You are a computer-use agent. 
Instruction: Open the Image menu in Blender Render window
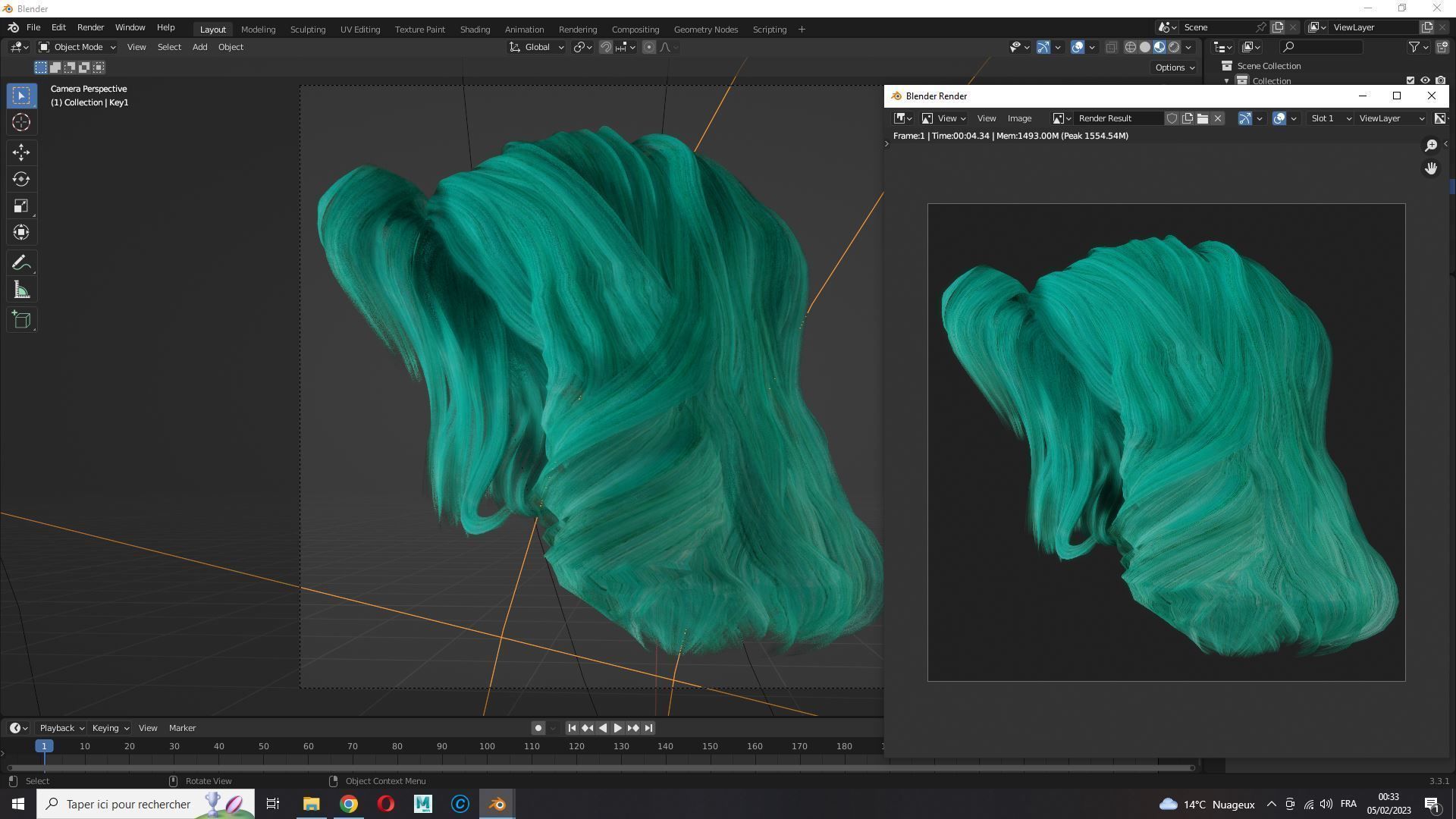(1019, 118)
